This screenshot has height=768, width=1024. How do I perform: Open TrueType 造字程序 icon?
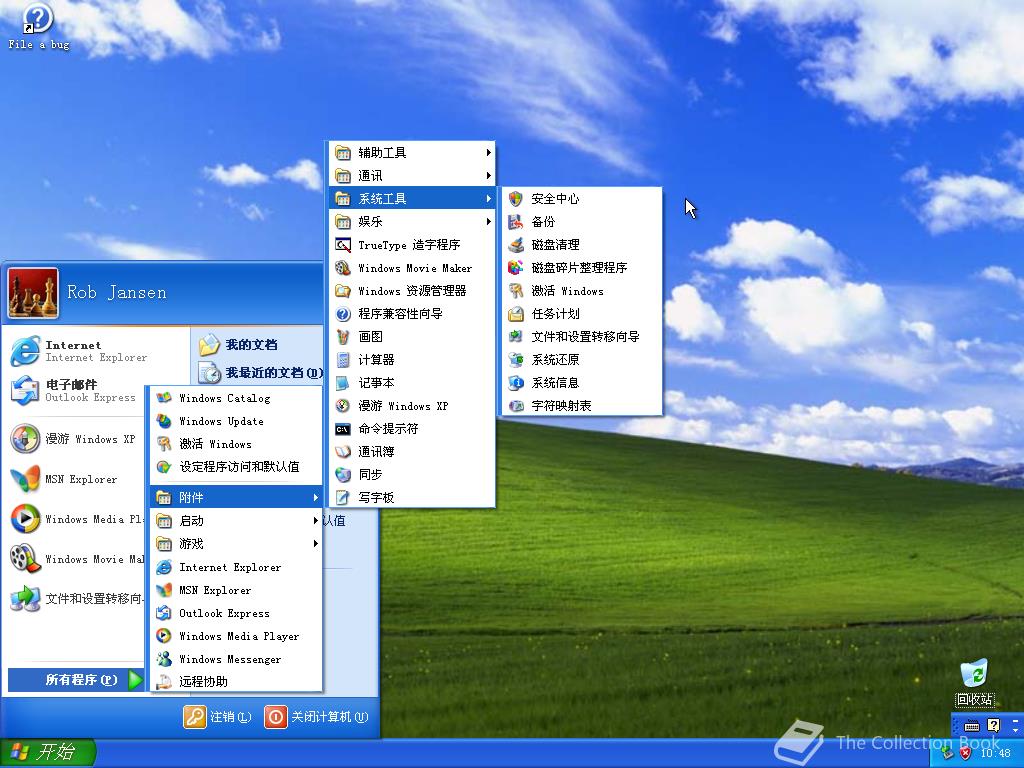pos(343,245)
